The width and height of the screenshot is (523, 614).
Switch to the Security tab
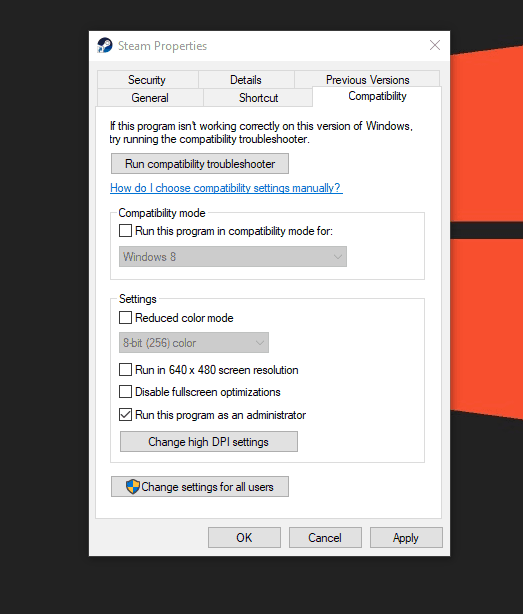coord(147,80)
